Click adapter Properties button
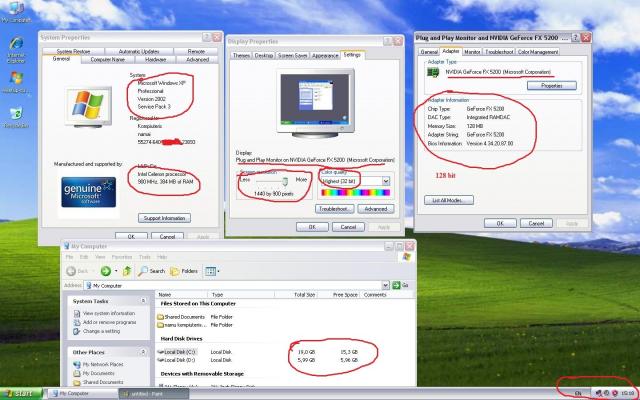Screen dimensions: 640x400 coord(552,86)
